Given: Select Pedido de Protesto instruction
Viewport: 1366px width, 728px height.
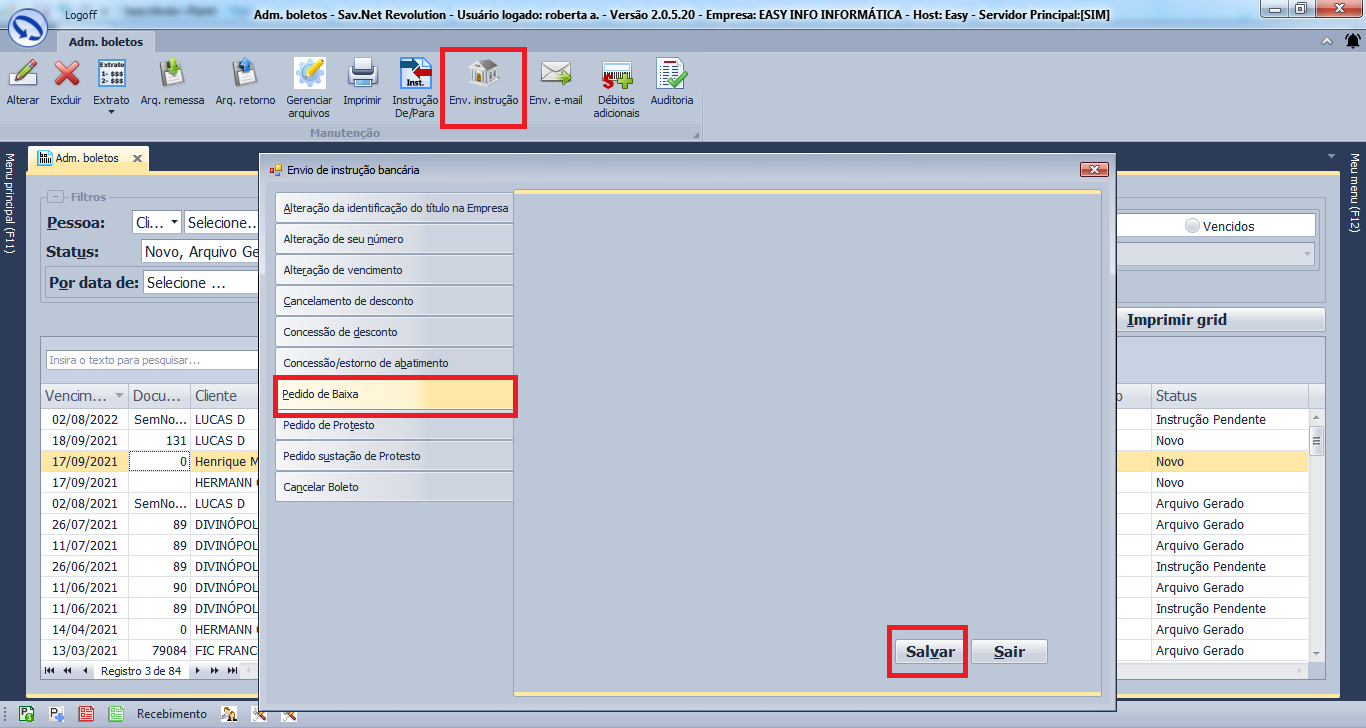Looking at the screenshot, I should click(x=394, y=425).
